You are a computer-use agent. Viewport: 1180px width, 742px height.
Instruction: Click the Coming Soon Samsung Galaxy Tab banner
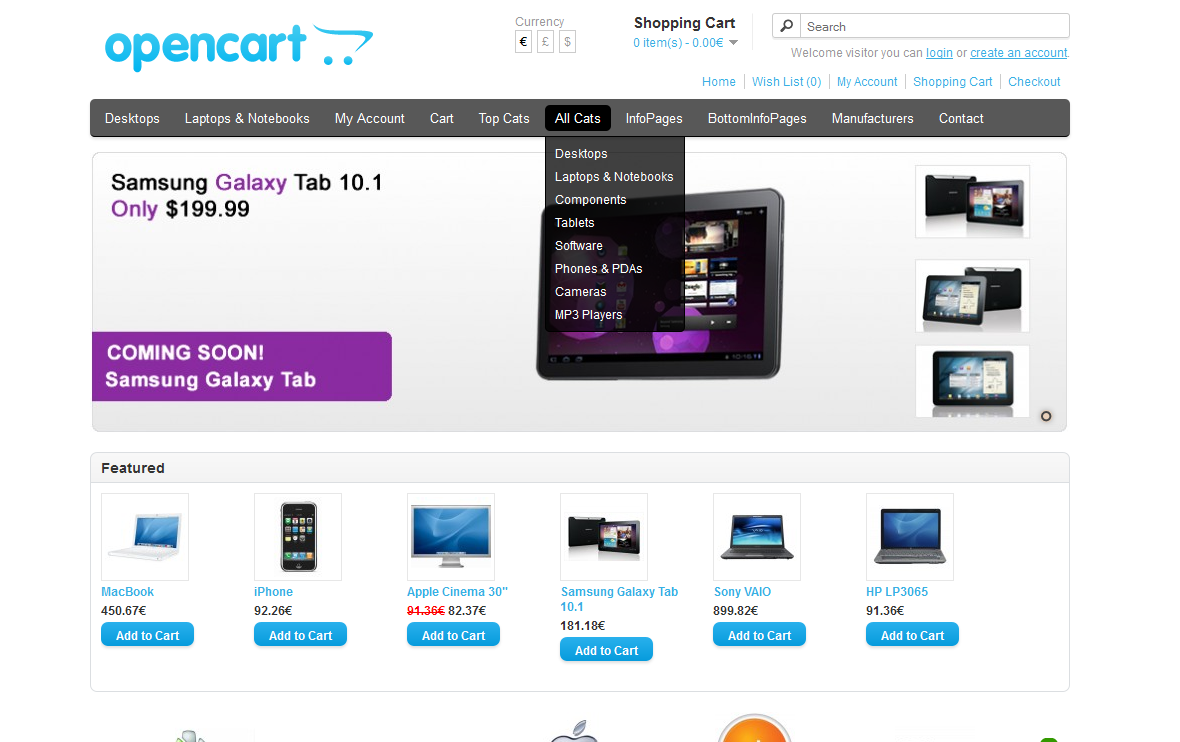point(242,366)
